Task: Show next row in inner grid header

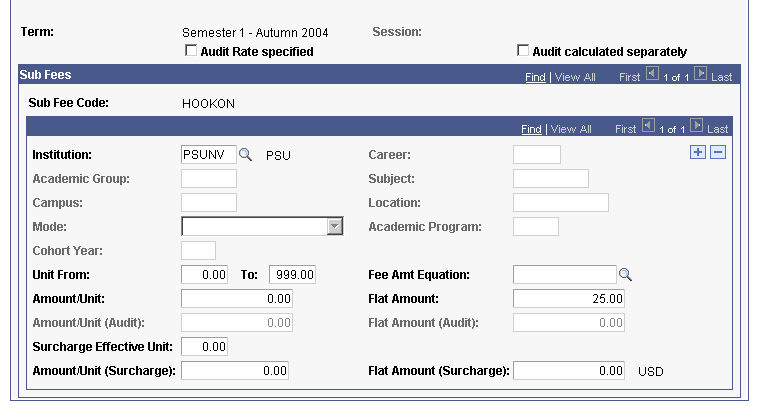Action: (x=697, y=126)
